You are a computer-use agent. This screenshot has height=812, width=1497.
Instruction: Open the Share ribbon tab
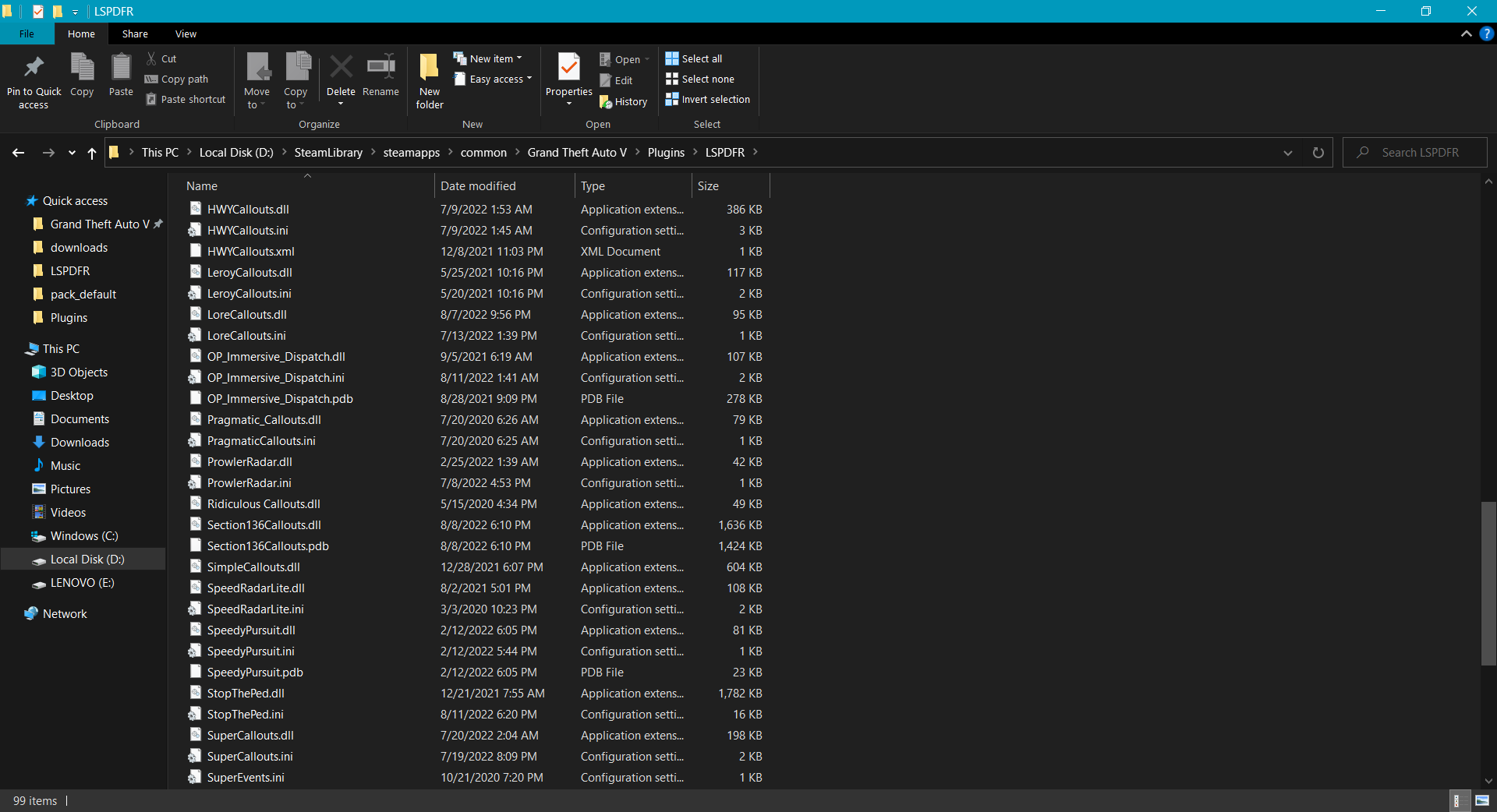pos(135,34)
